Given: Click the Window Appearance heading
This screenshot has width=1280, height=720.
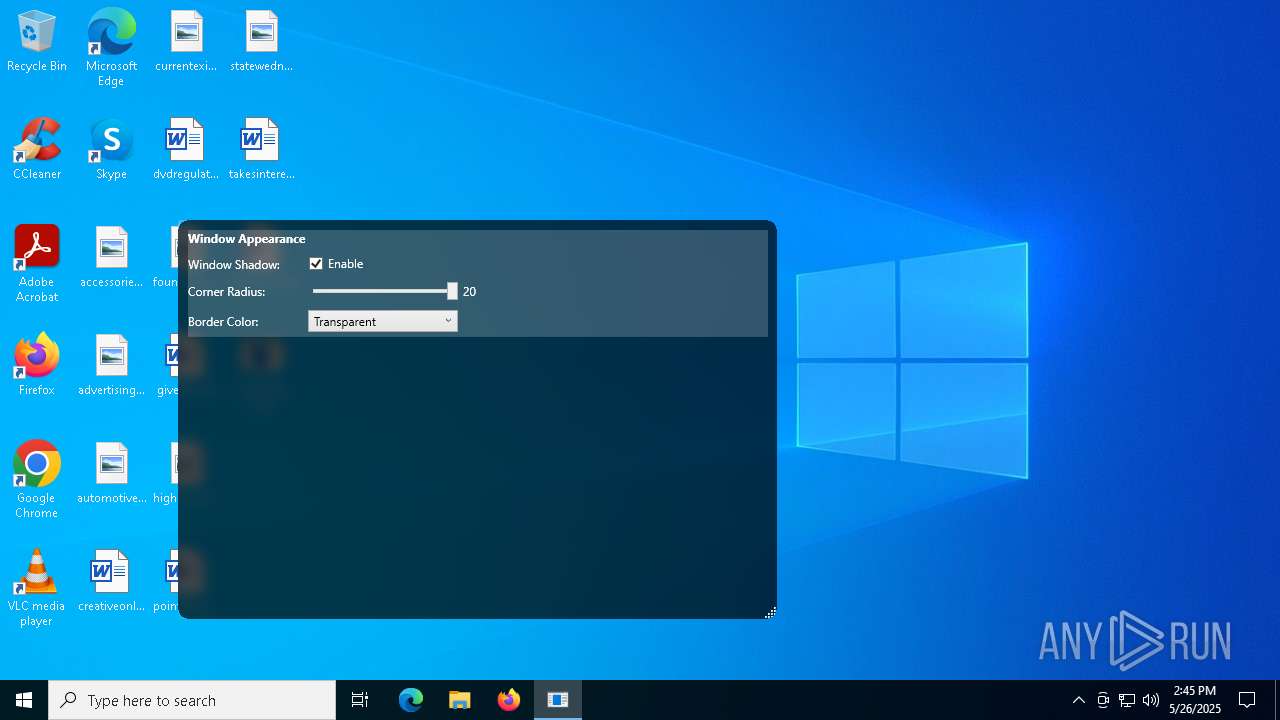Looking at the screenshot, I should tap(247, 239).
